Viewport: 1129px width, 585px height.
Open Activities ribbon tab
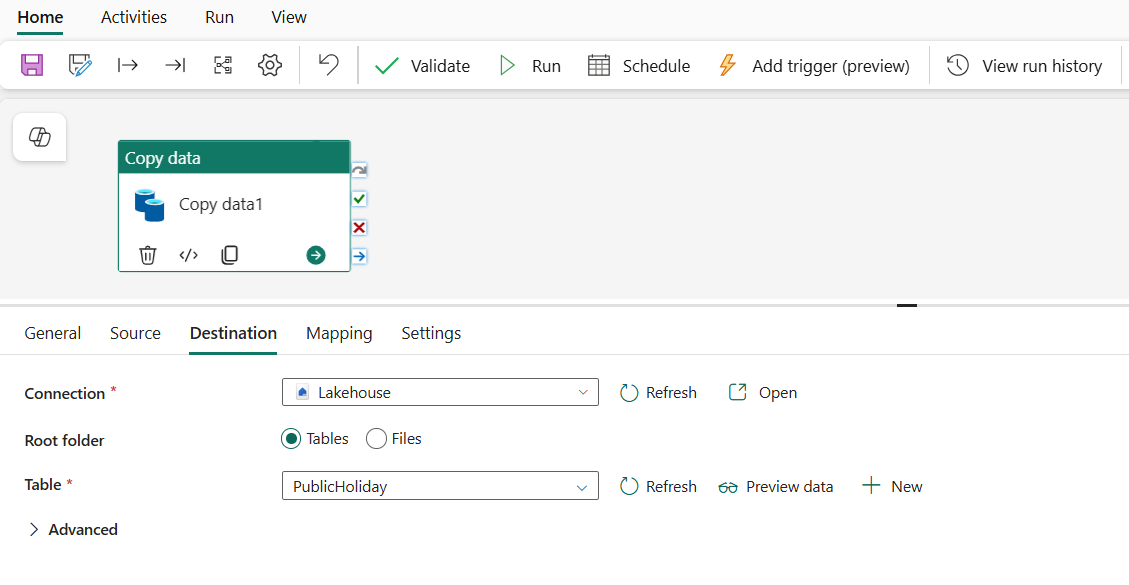tap(134, 17)
